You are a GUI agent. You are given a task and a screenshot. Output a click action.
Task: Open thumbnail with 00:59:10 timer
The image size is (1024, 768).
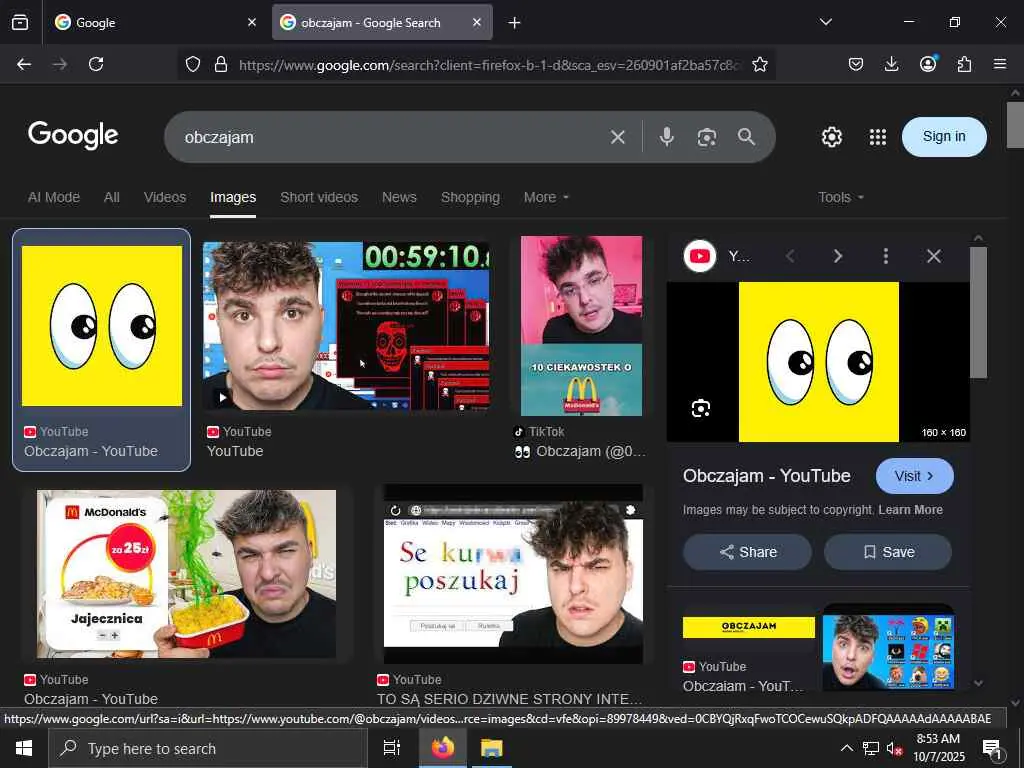click(346, 326)
